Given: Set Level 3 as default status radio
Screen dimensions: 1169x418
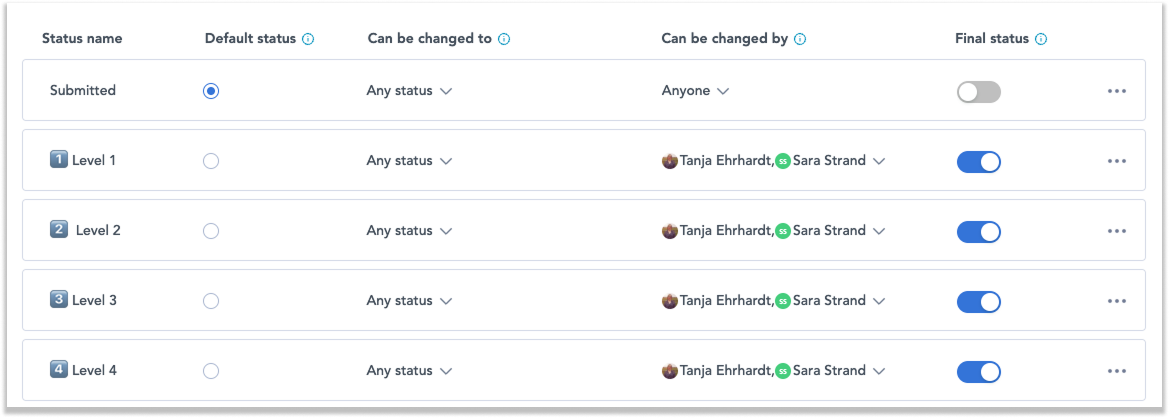Looking at the screenshot, I should [x=210, y=301].
